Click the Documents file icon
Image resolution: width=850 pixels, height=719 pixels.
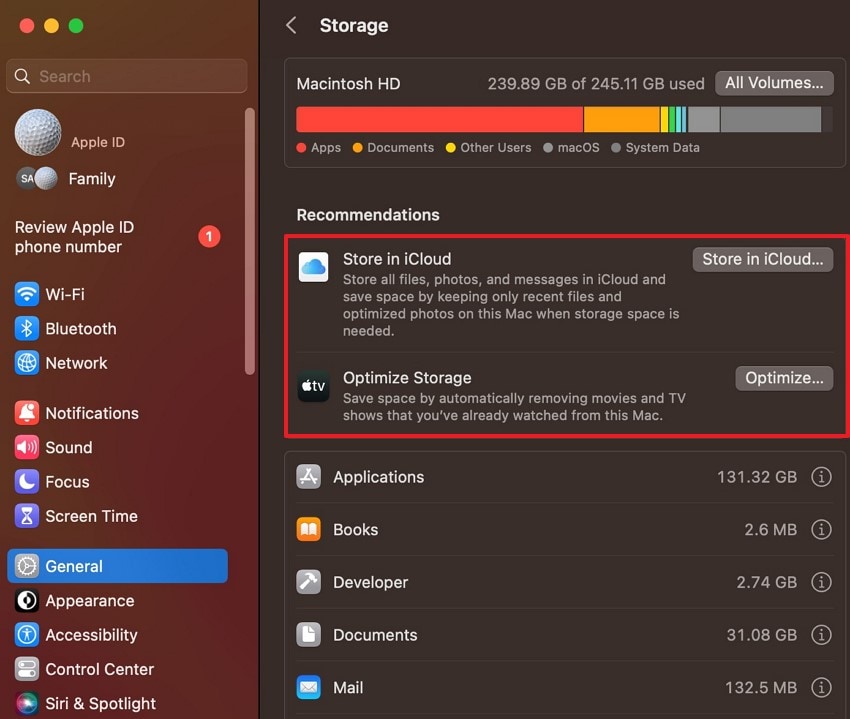pyautogui.click(x=308, y=634)
